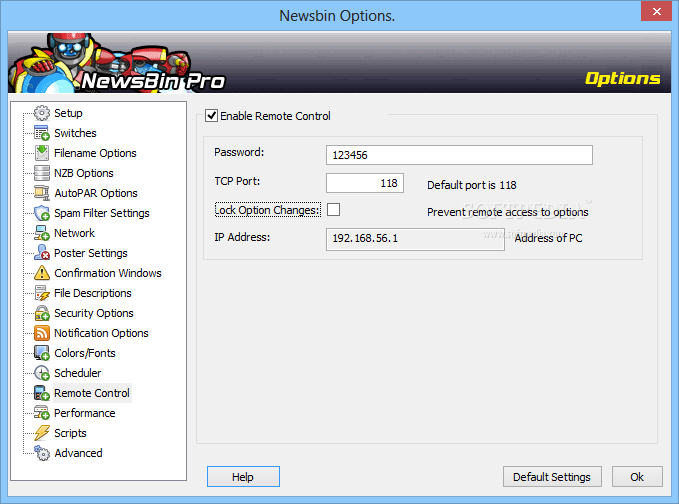The image size is (679, 504).
Task: Click the 'IP Address:' label
Action: tap(242, 237)
